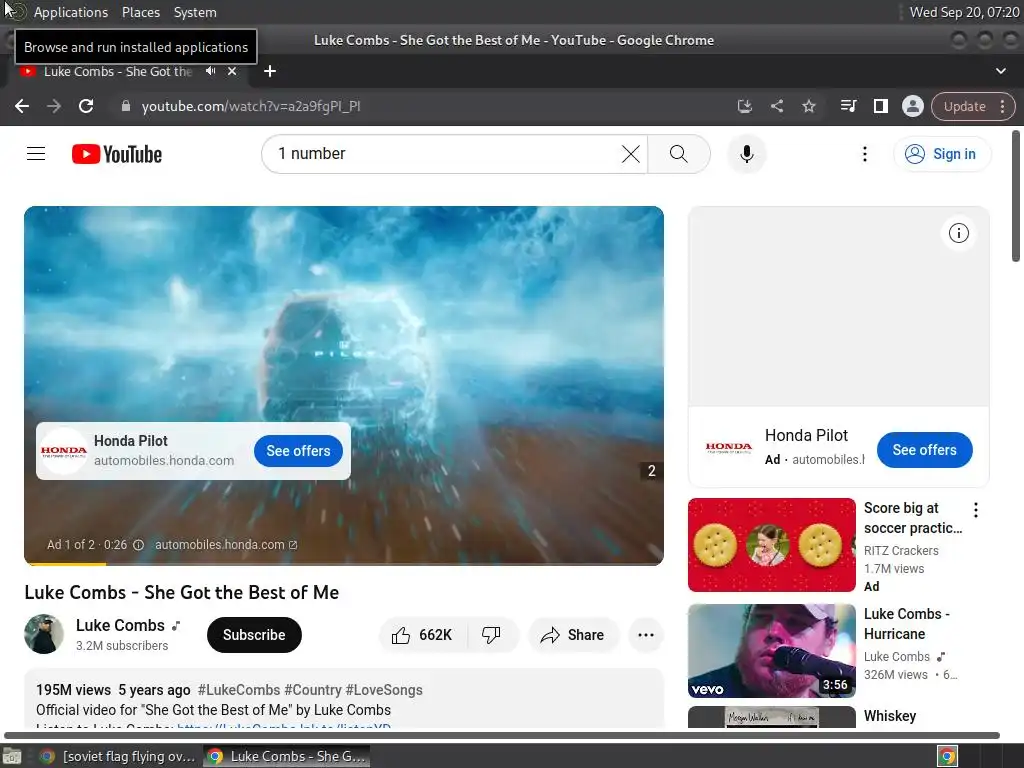
Task: Open the YouTube hamburger guide menu
Action: coord(36,154)
